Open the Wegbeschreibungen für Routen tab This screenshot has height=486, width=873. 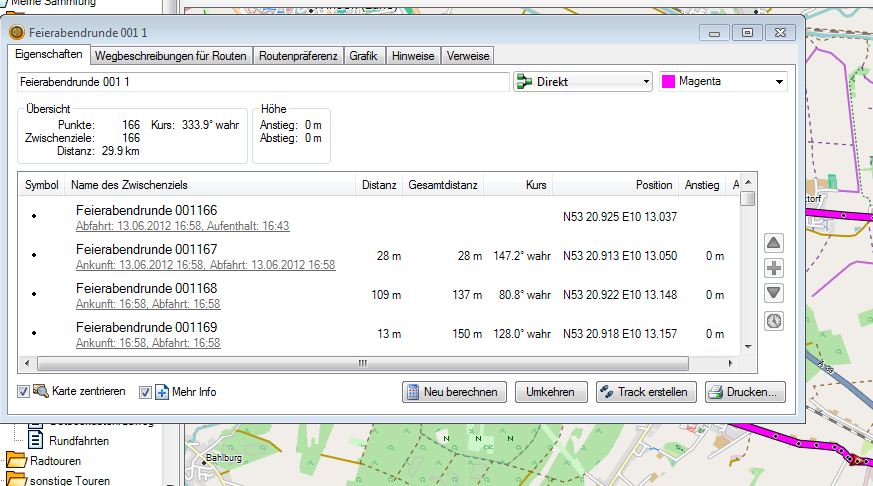click(171, 56)
